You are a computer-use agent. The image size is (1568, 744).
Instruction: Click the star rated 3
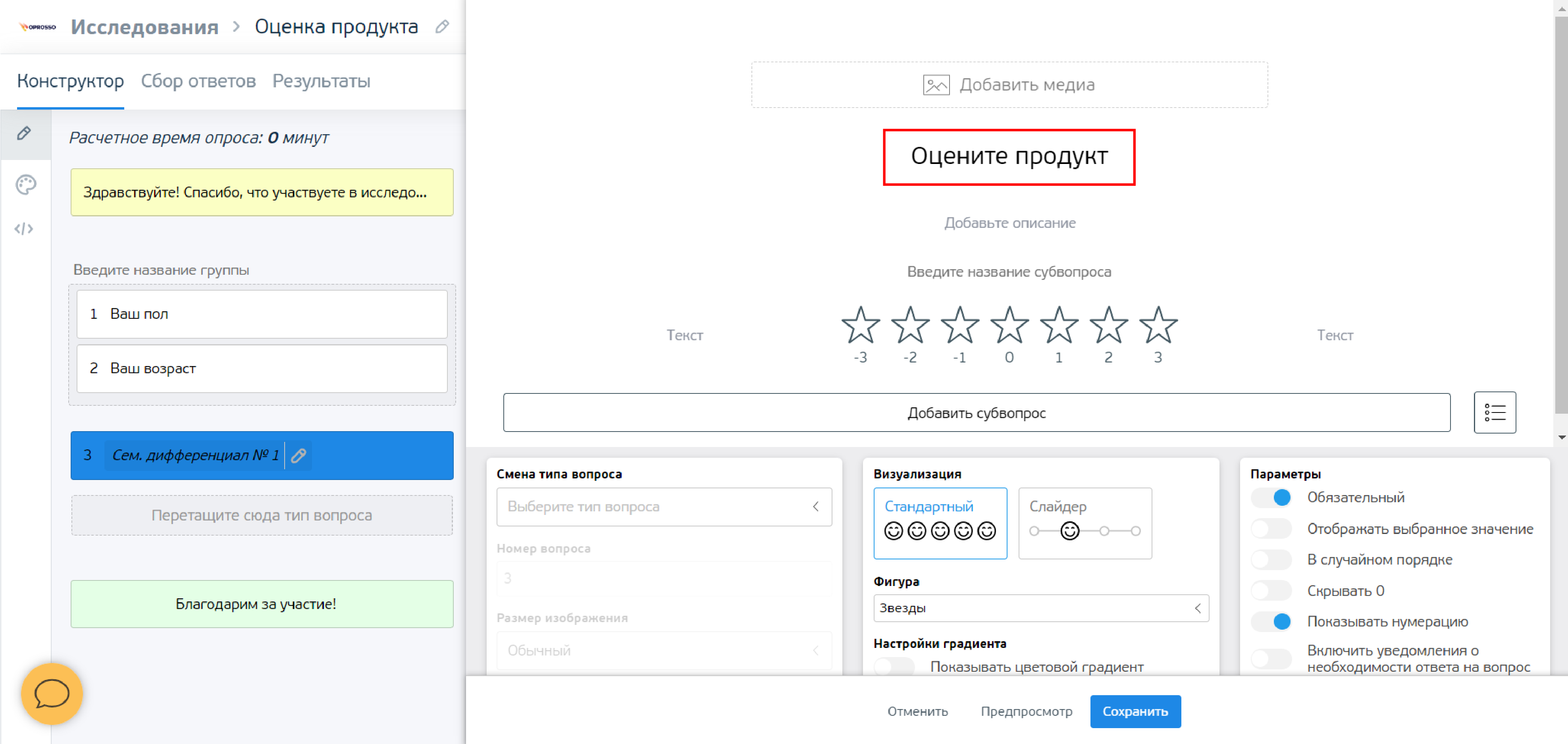pos(1157,326)
